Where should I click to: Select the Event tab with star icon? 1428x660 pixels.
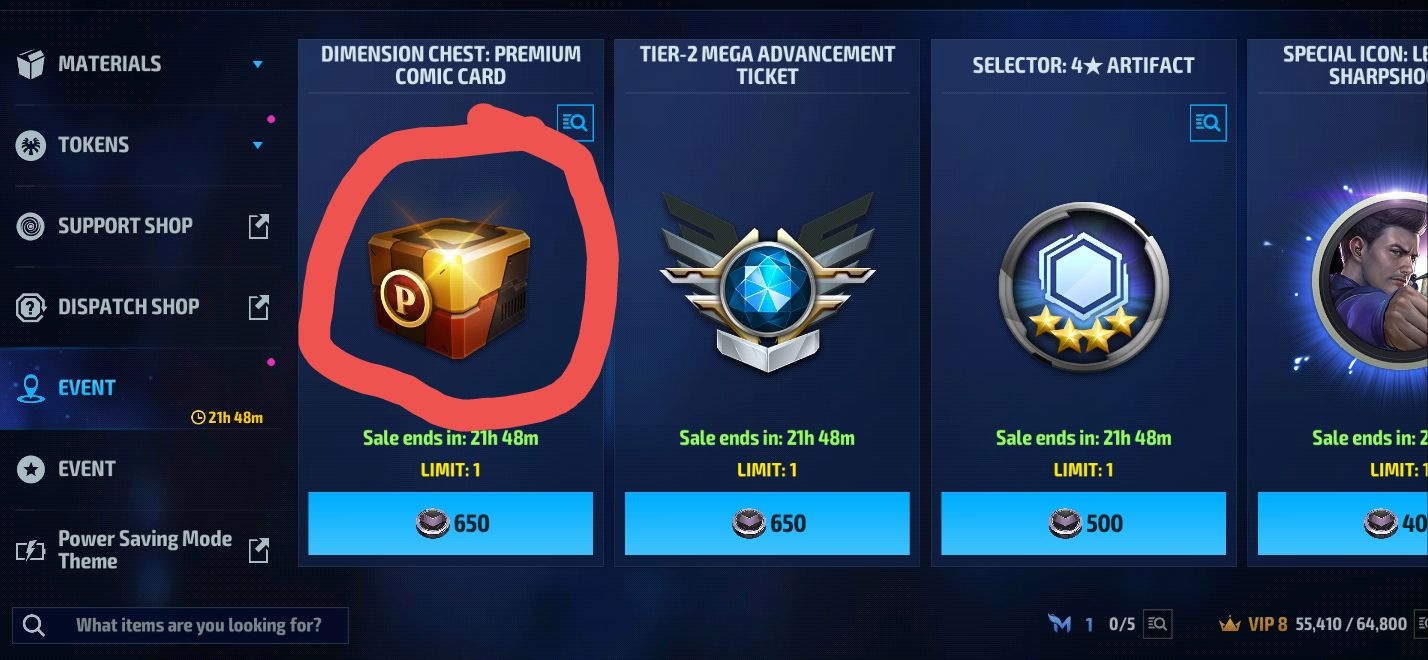(x=140, y=469)
